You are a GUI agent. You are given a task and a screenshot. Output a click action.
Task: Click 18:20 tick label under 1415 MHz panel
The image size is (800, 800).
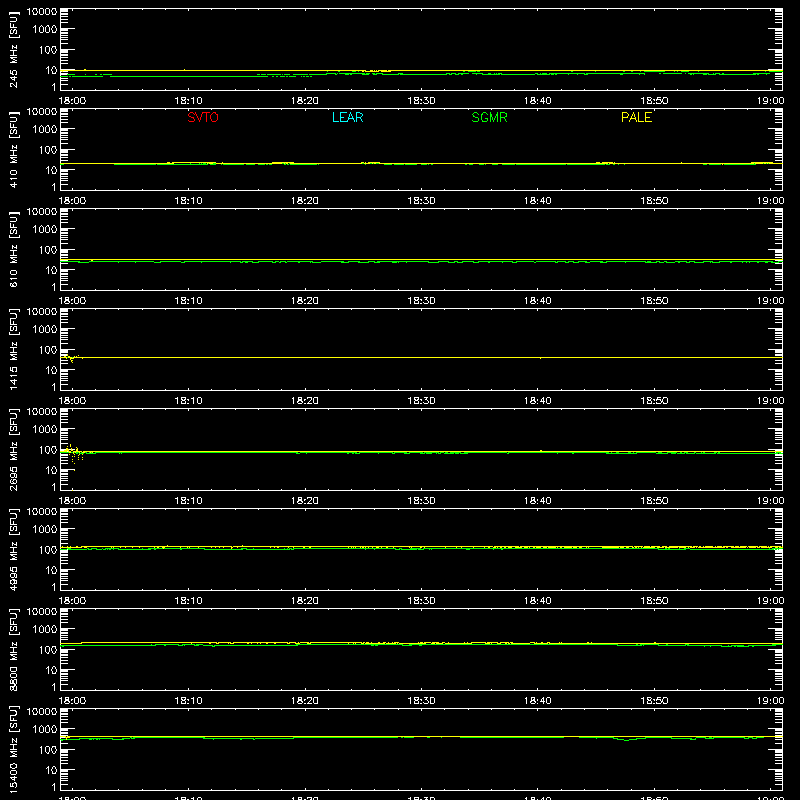[305, 401]
